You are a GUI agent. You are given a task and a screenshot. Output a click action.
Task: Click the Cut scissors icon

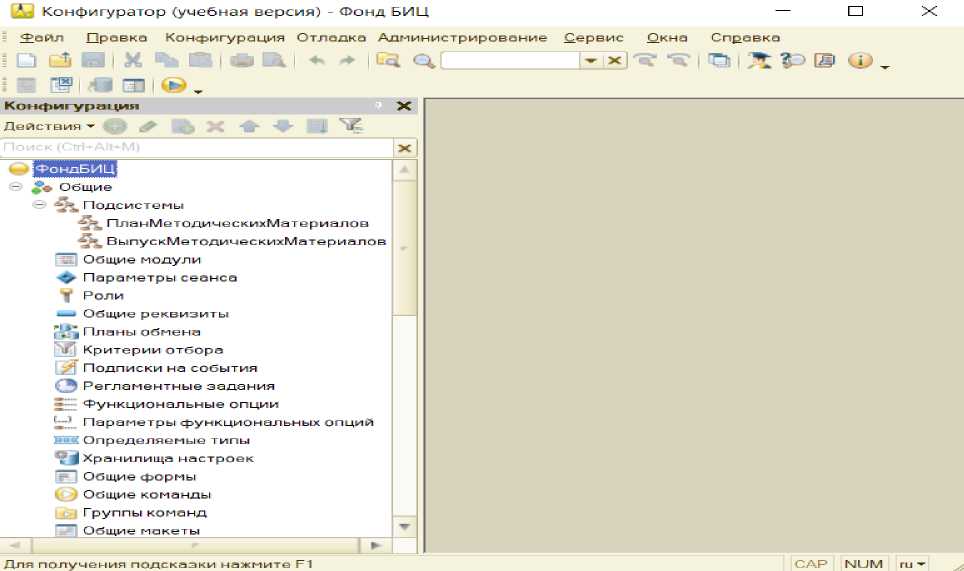(133, 61)
